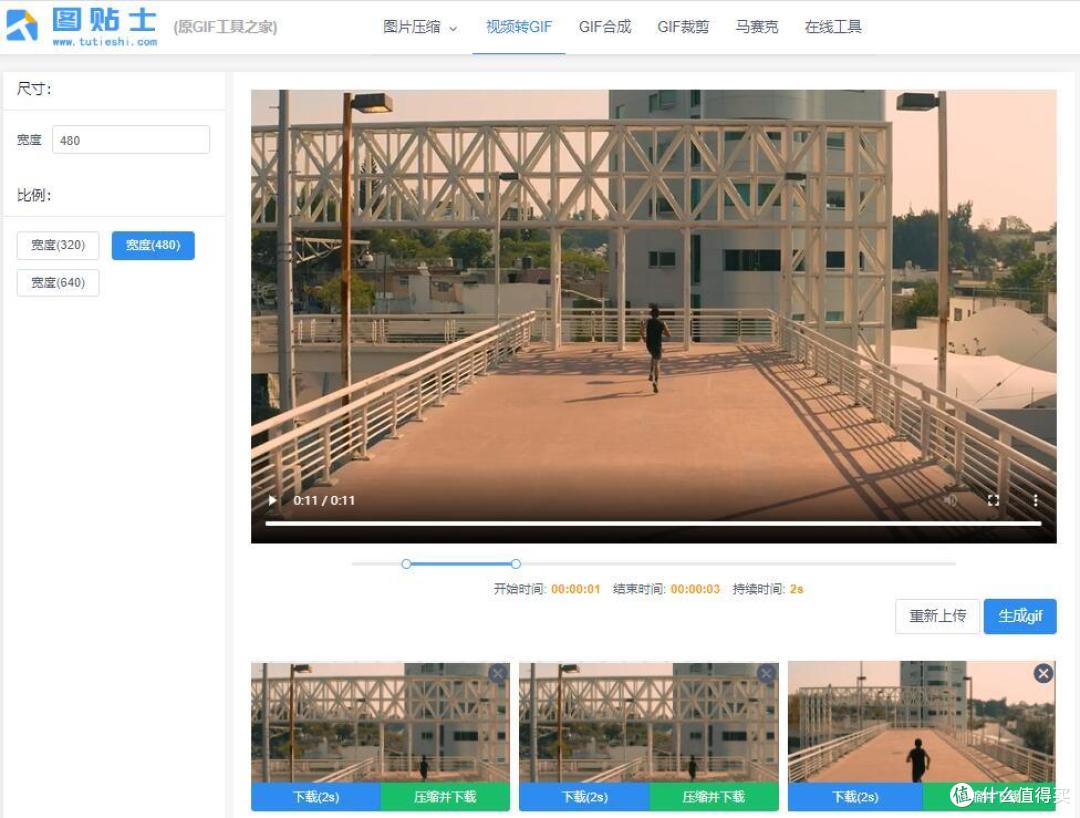Screen dimensions: 1080x818
Task: Click the 生成gif button
Action: tap(1020, 616)
